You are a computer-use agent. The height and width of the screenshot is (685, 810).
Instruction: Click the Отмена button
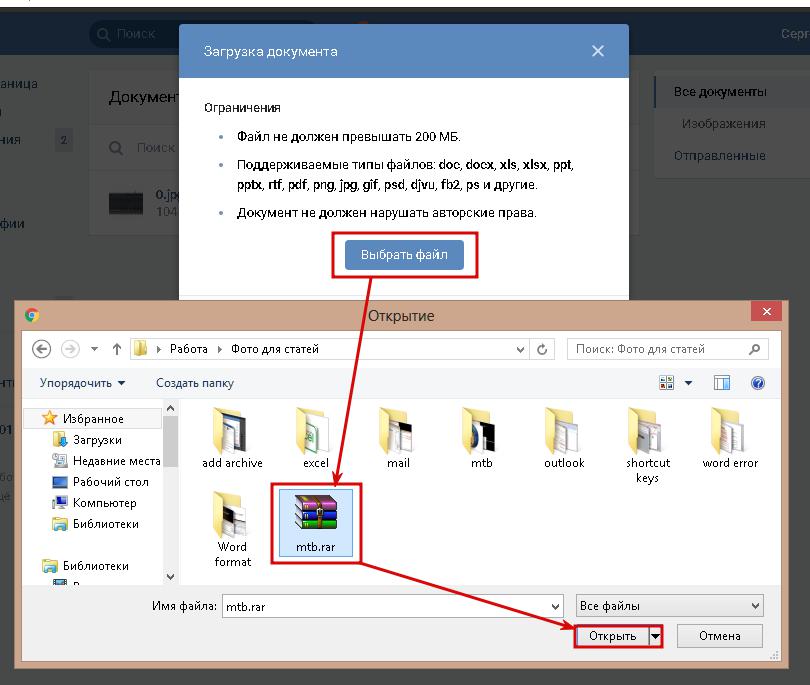(x=720, y=636)
